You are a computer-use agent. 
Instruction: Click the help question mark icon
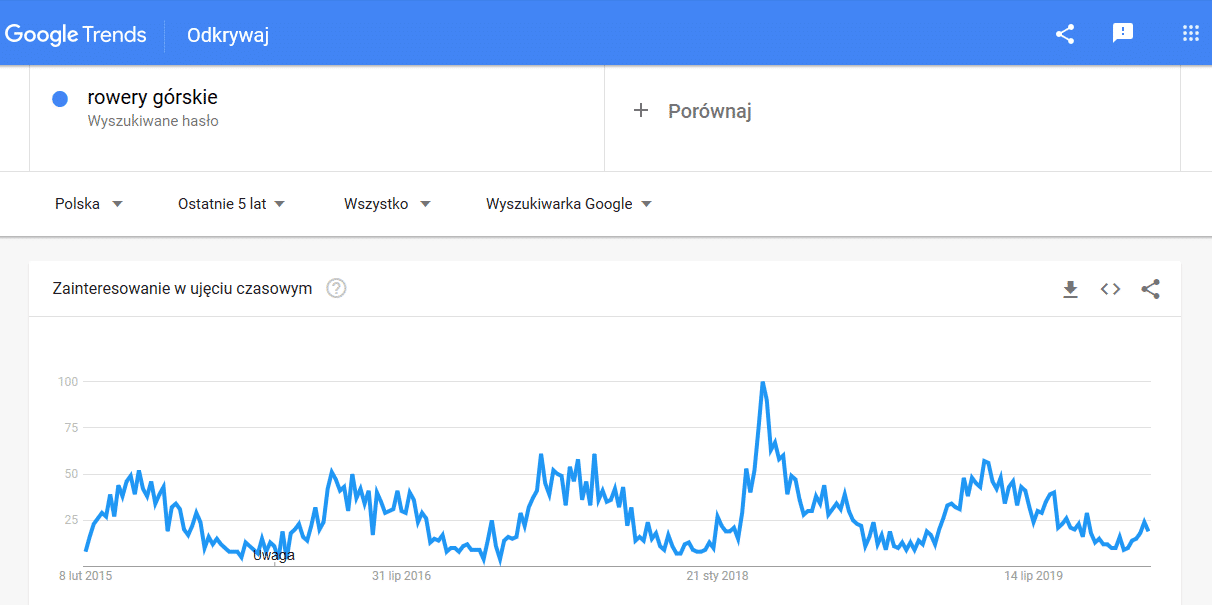[x=336, y=289]
